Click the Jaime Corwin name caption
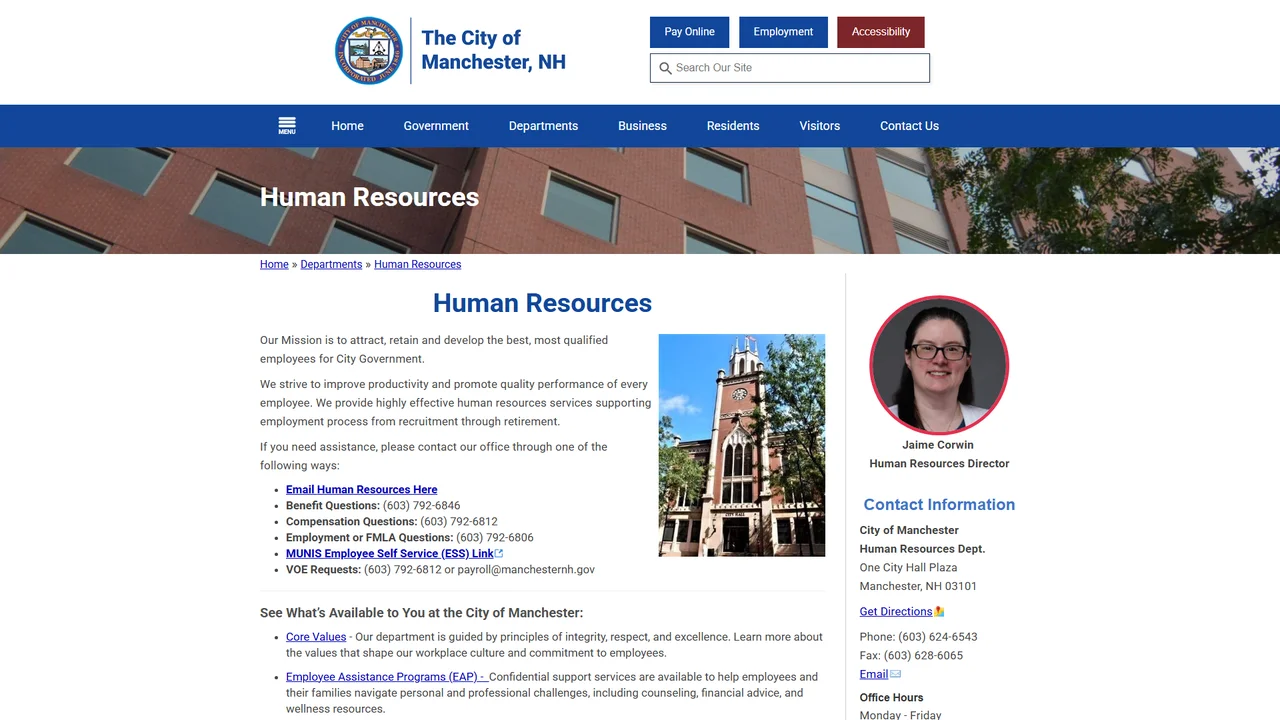Screen dimensions: 1280x720 coord(938,445)
